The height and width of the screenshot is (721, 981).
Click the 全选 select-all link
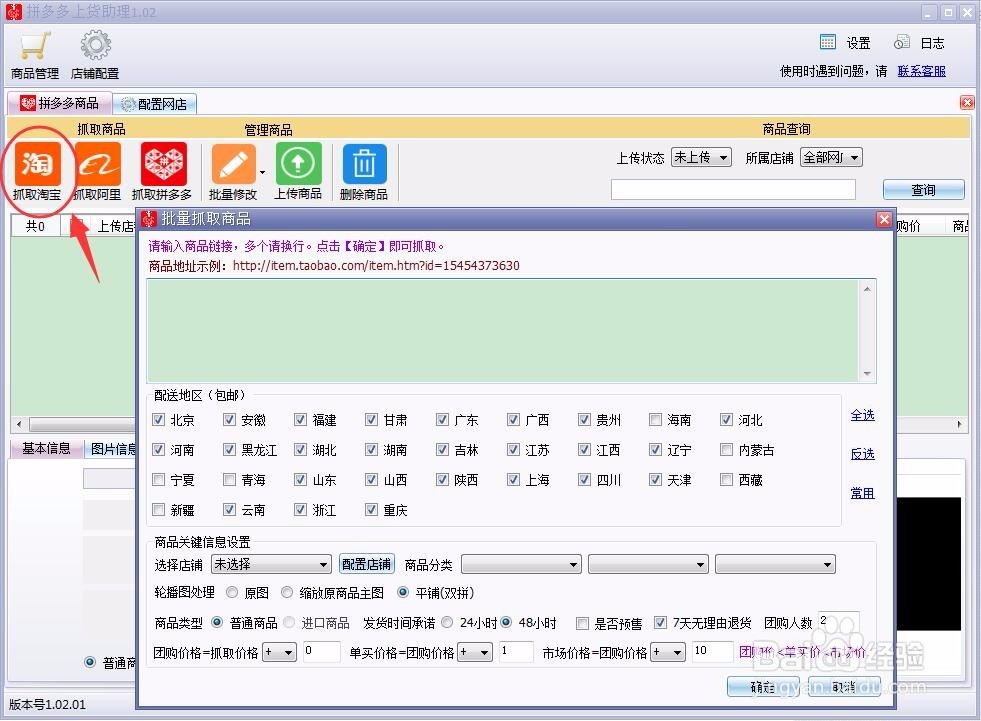(x=861, y=415)
